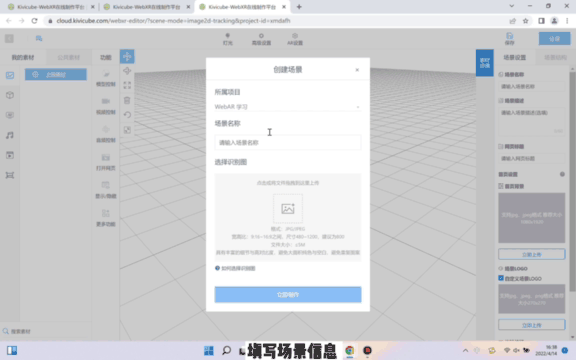Switch to the second Kivicube browser tab

click(147, 7)
